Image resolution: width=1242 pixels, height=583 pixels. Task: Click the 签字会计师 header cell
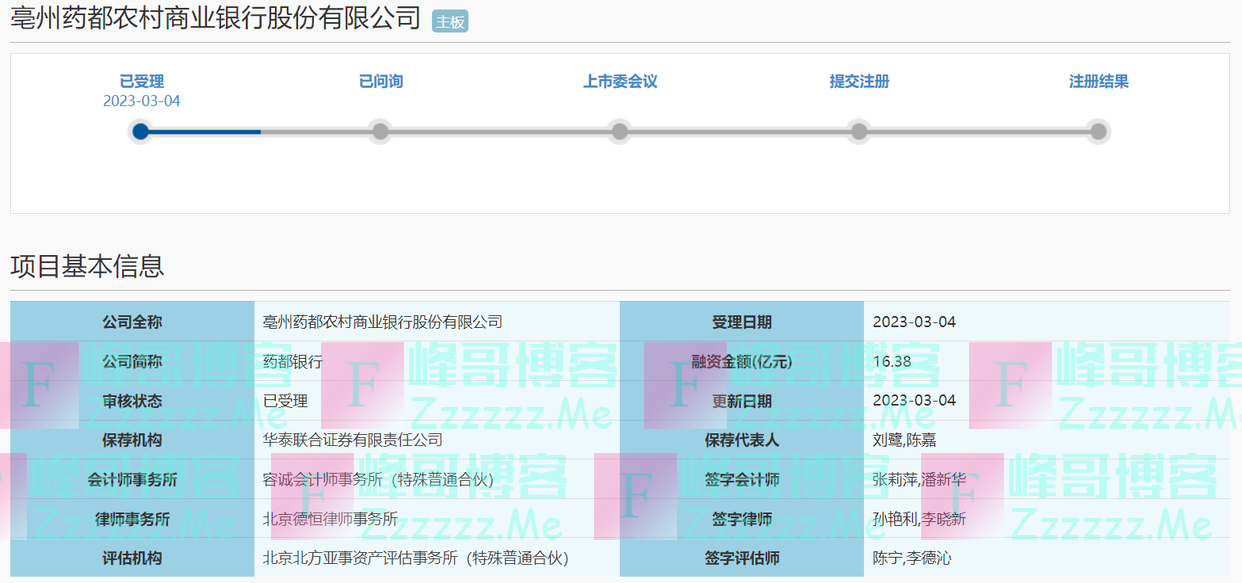(x=742, y=479)
